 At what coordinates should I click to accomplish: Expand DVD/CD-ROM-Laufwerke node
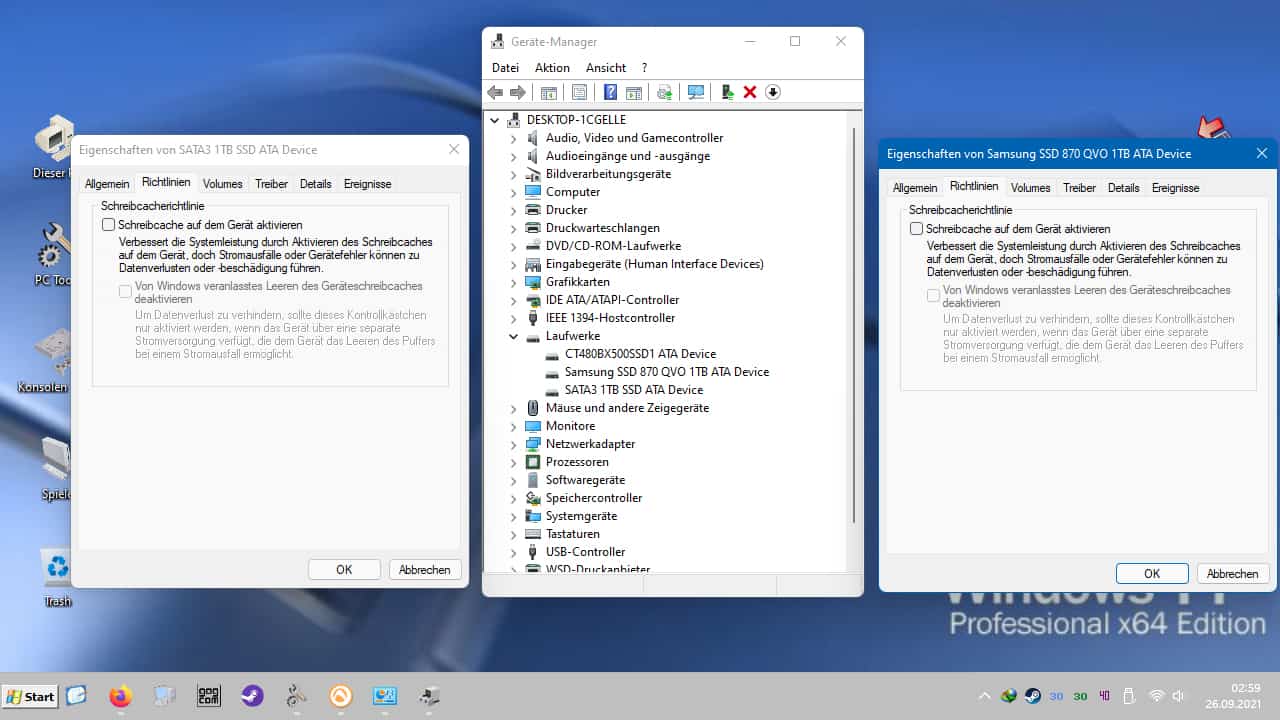[513, 246]
